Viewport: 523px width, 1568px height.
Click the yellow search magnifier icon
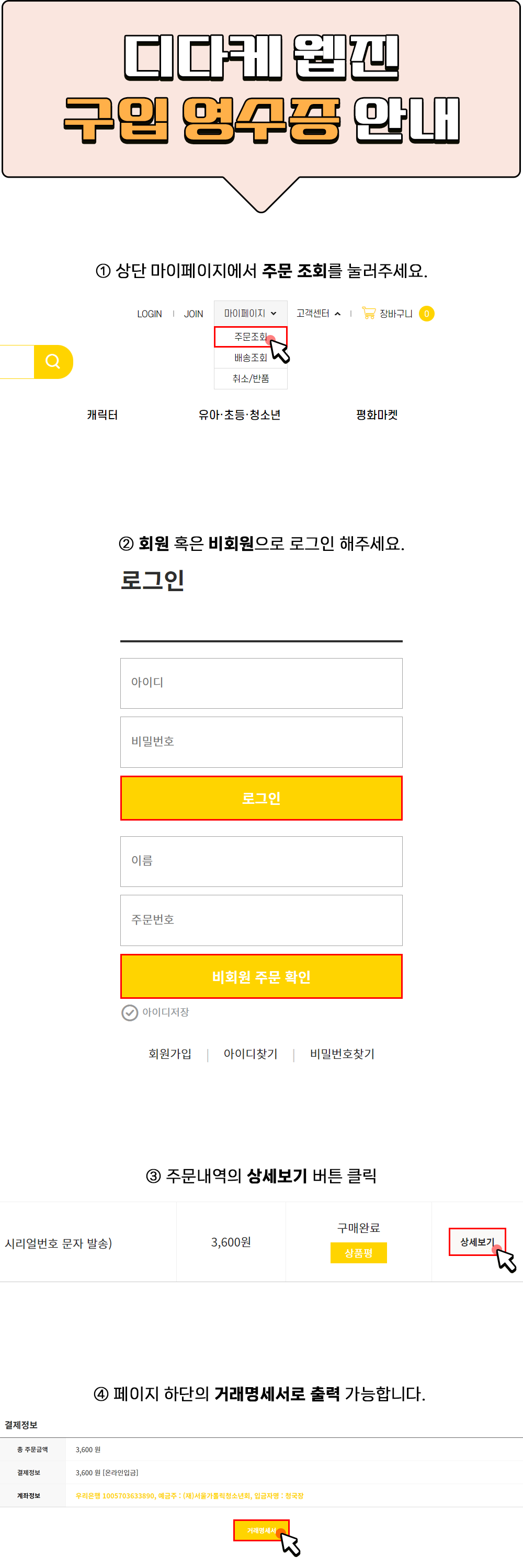coord(53,362)
